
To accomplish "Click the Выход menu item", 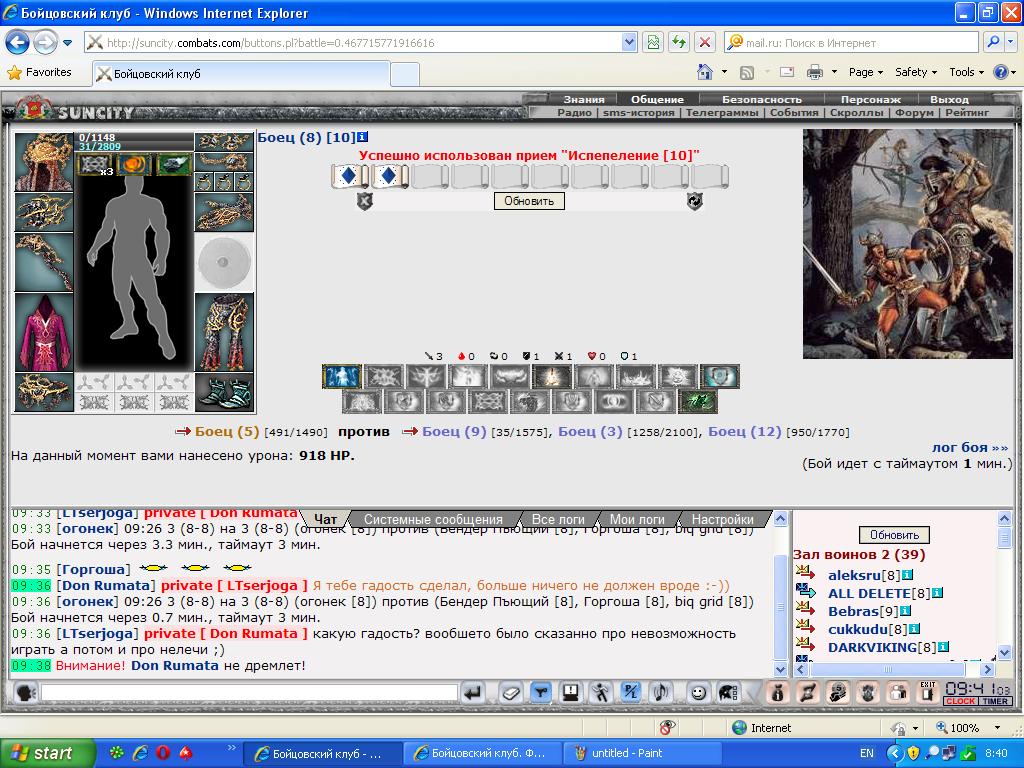I will pos(949,99).
